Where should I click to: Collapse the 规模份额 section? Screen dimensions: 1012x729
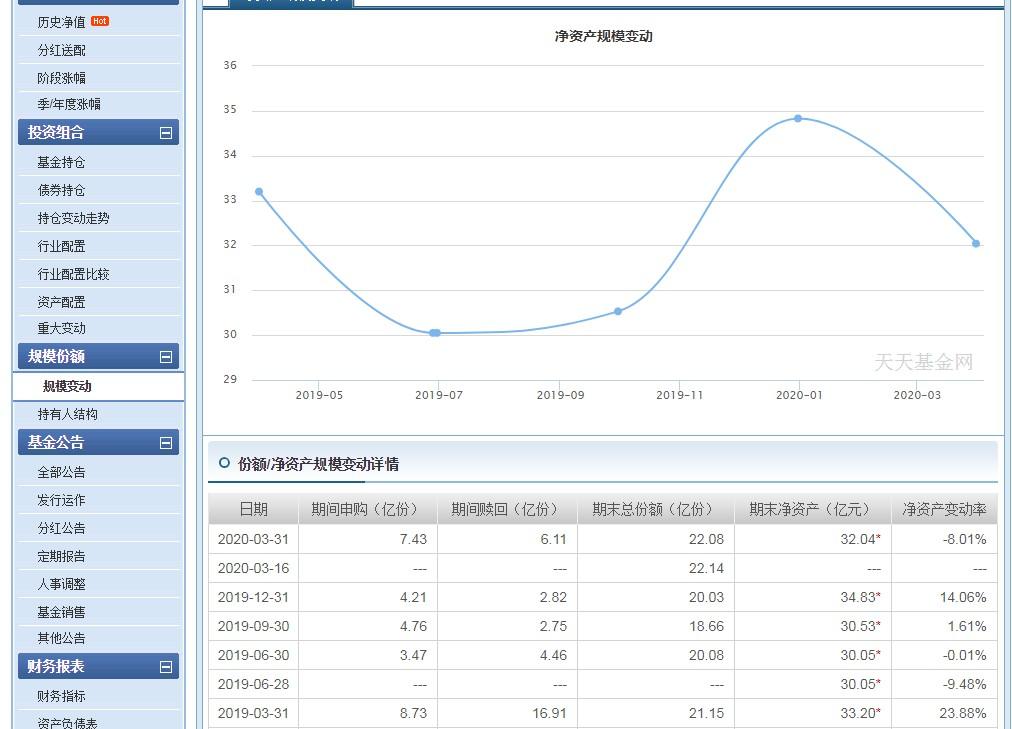pyautogui.click(x=166, y=356)
